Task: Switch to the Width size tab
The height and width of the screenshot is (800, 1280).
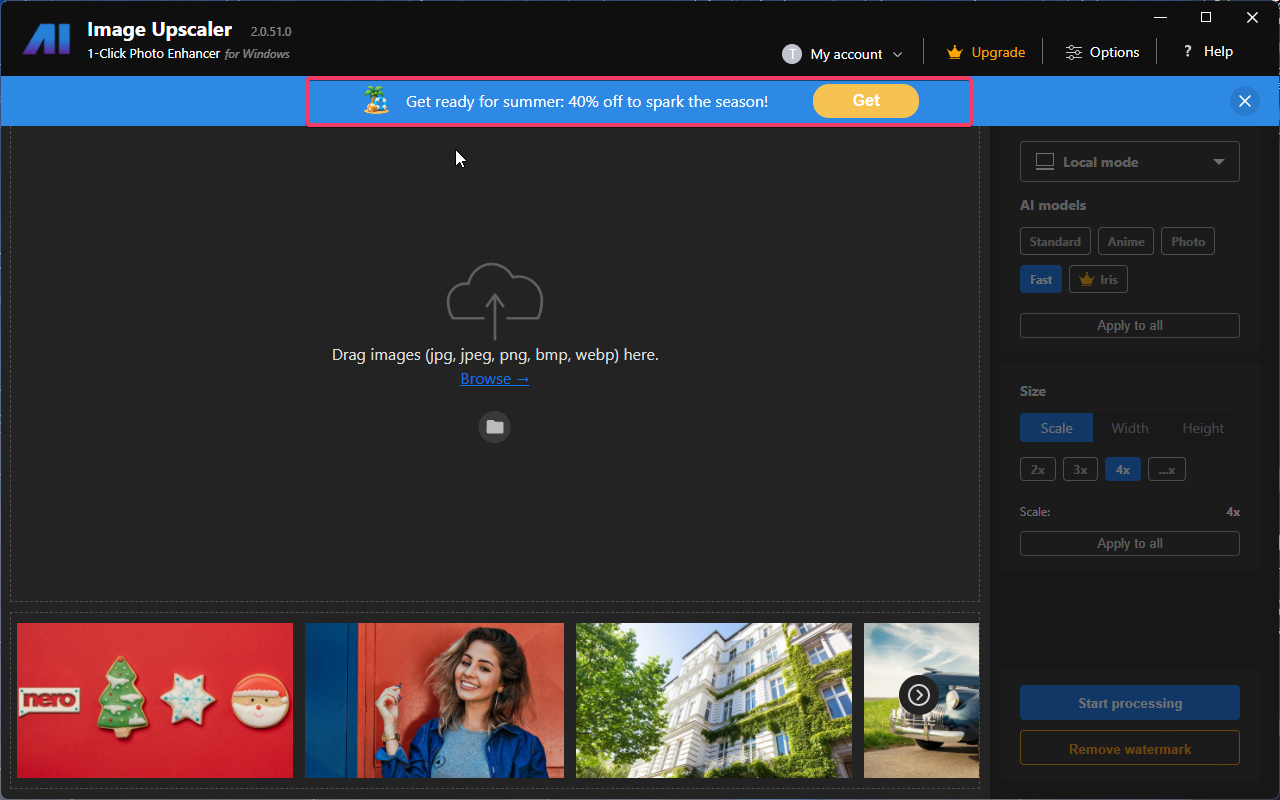Action: pos(1130,428)
